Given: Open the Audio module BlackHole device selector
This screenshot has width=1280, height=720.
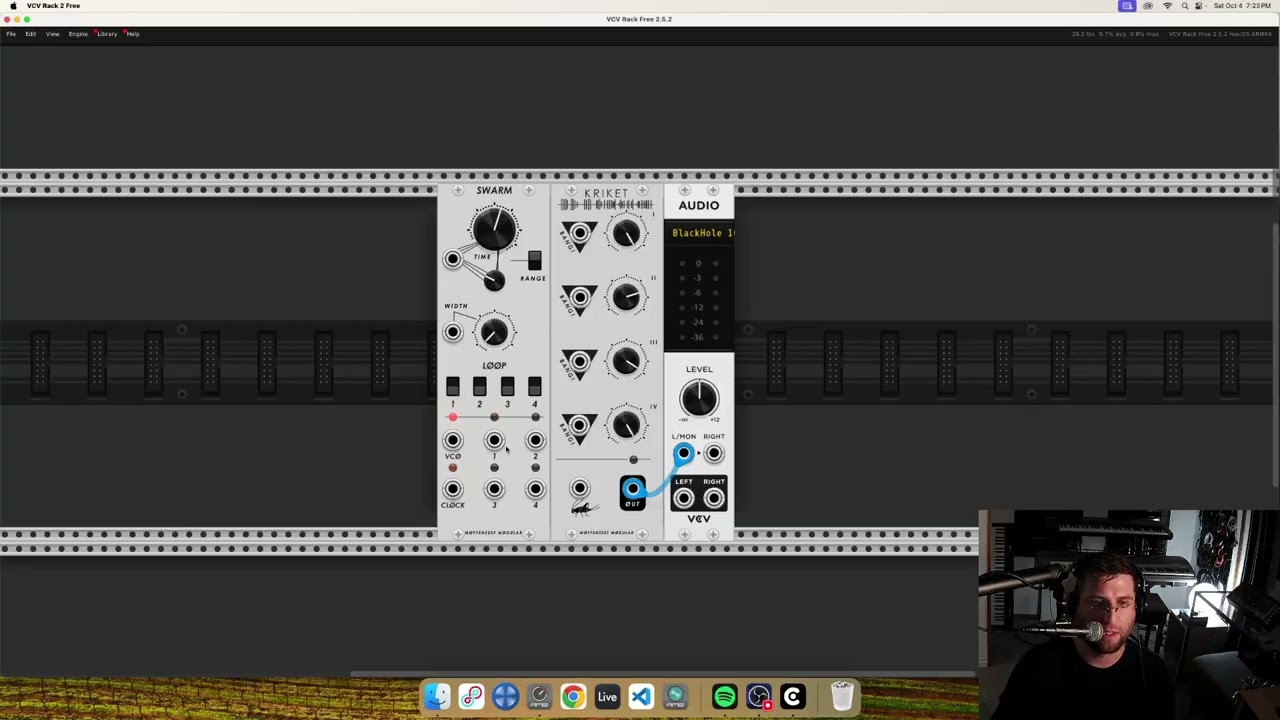Looking at the screenshot, I should 700,233.
